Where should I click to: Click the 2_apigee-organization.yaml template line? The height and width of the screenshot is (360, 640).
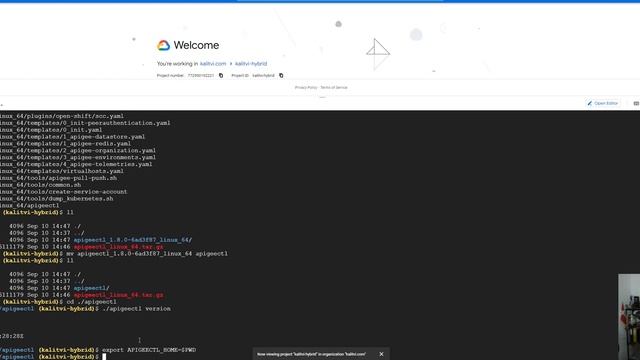click(x=78, y=150)
